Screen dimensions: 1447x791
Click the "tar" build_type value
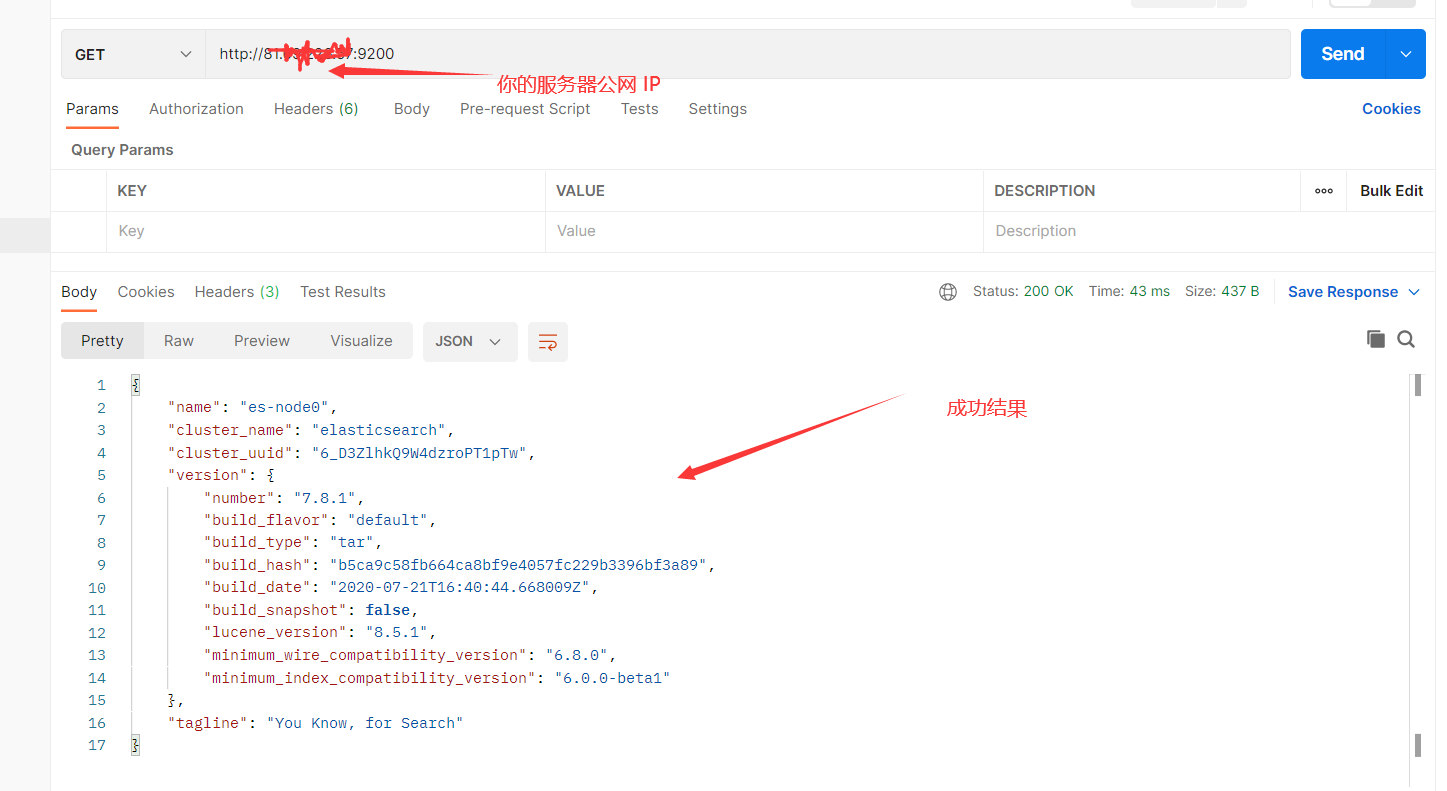(x=352, y=543)
